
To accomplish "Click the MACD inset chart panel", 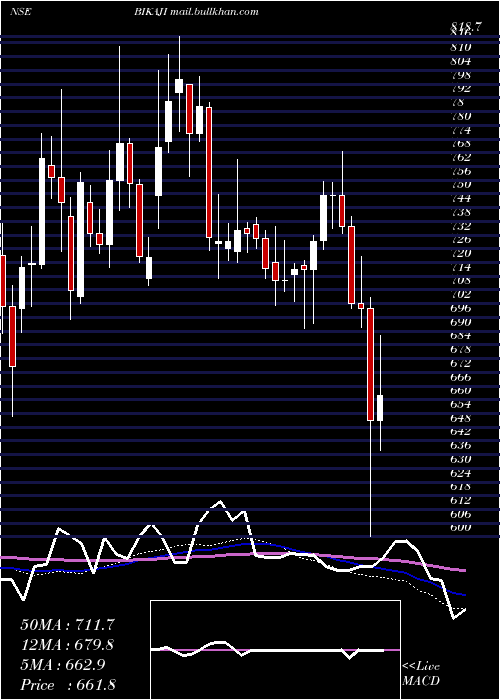I will [275, 650].
